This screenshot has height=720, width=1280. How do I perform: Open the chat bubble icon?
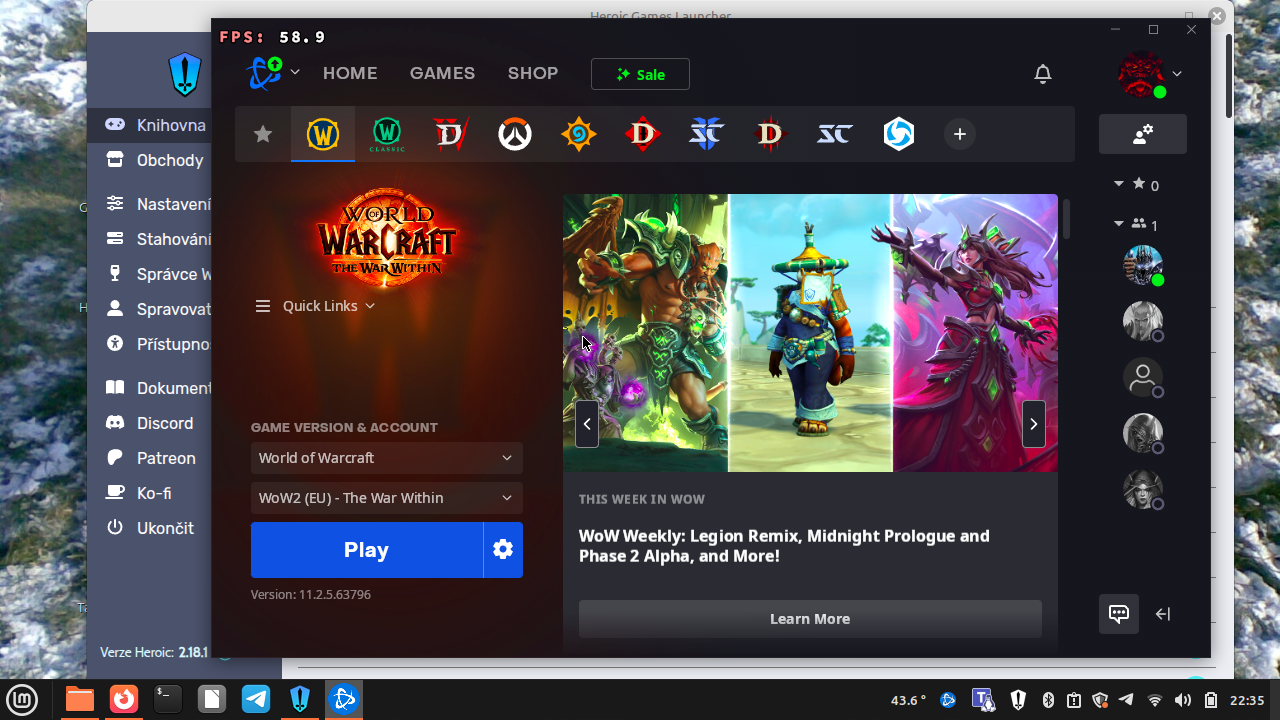point(1118,614)
